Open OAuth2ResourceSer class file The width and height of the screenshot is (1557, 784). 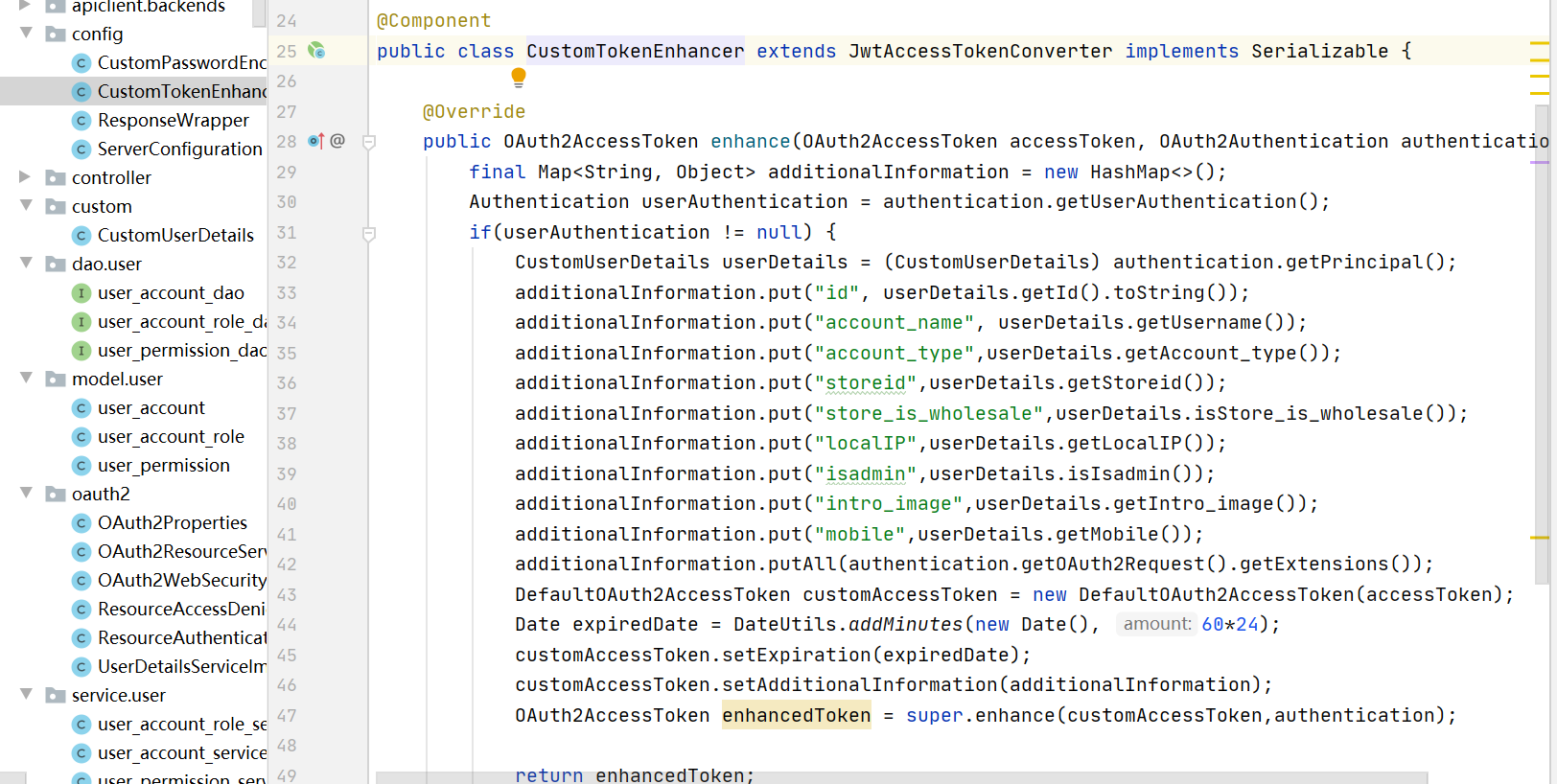[182, 551]
